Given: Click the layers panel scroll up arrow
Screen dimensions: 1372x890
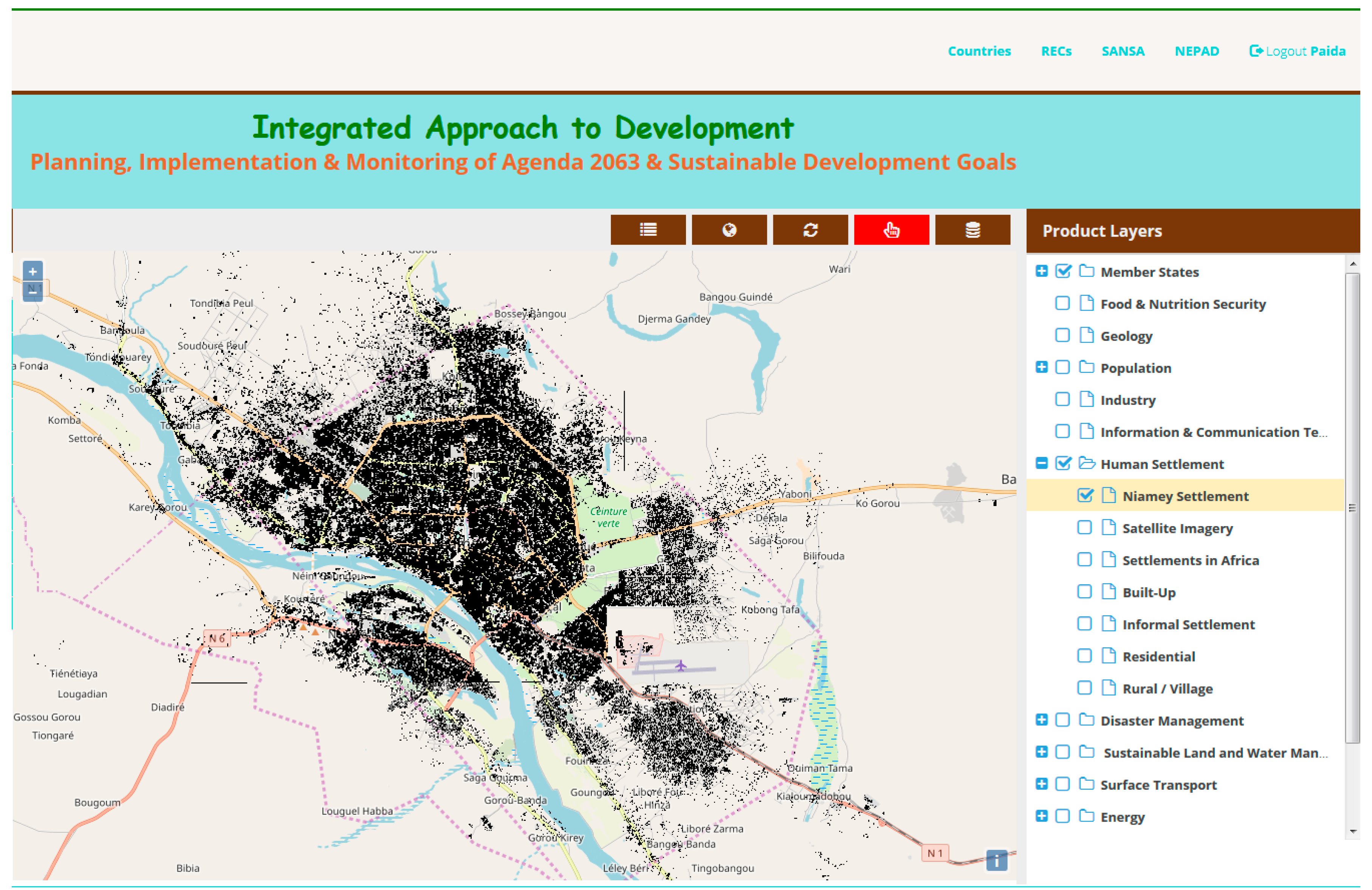Looking at the screenshot, I should [1353, 264].
